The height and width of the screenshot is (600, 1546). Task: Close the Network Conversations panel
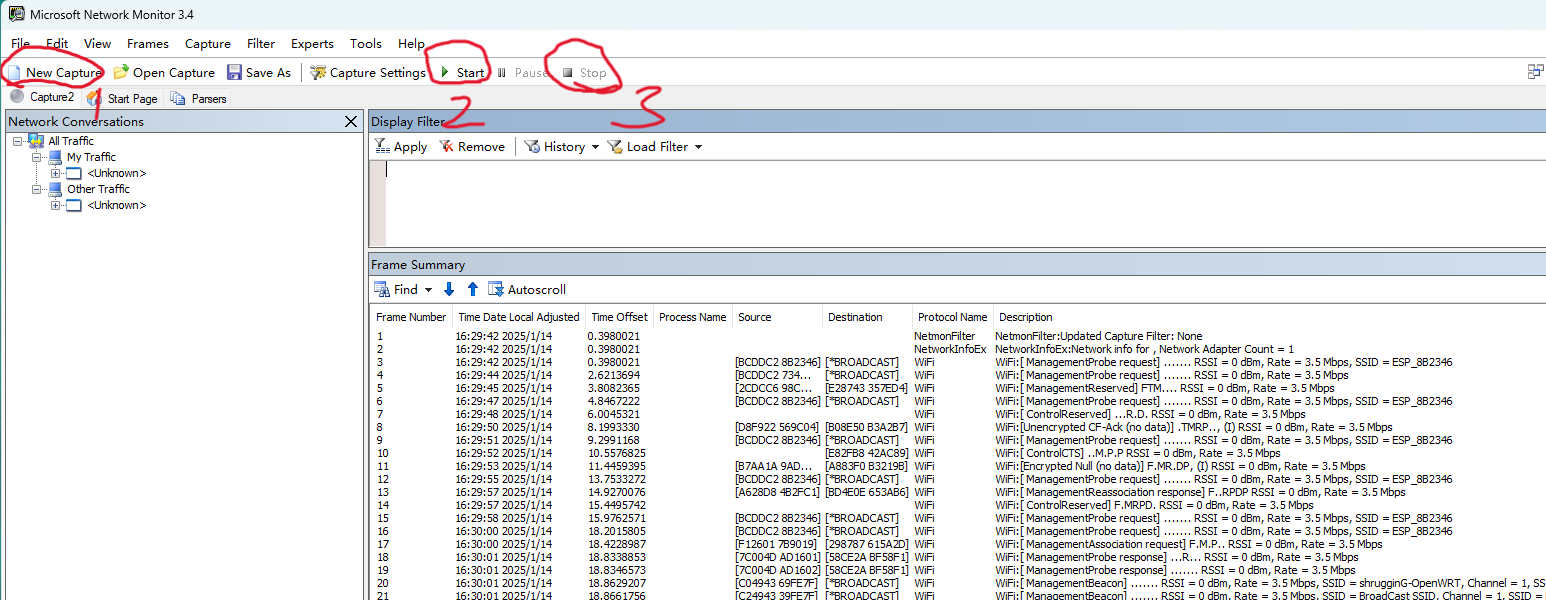(x=351, y=121)
